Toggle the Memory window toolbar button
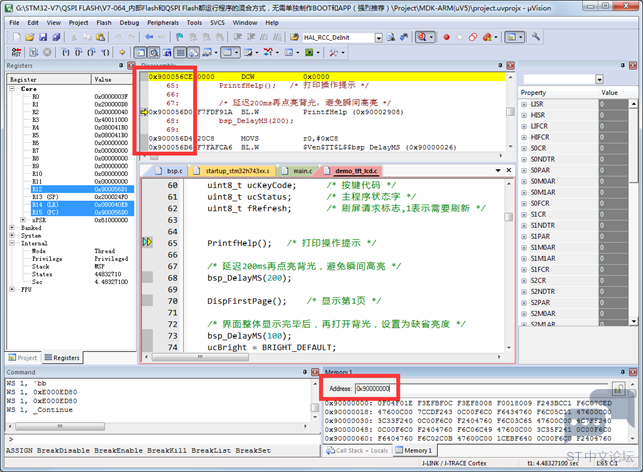 [x=227, y=52]
